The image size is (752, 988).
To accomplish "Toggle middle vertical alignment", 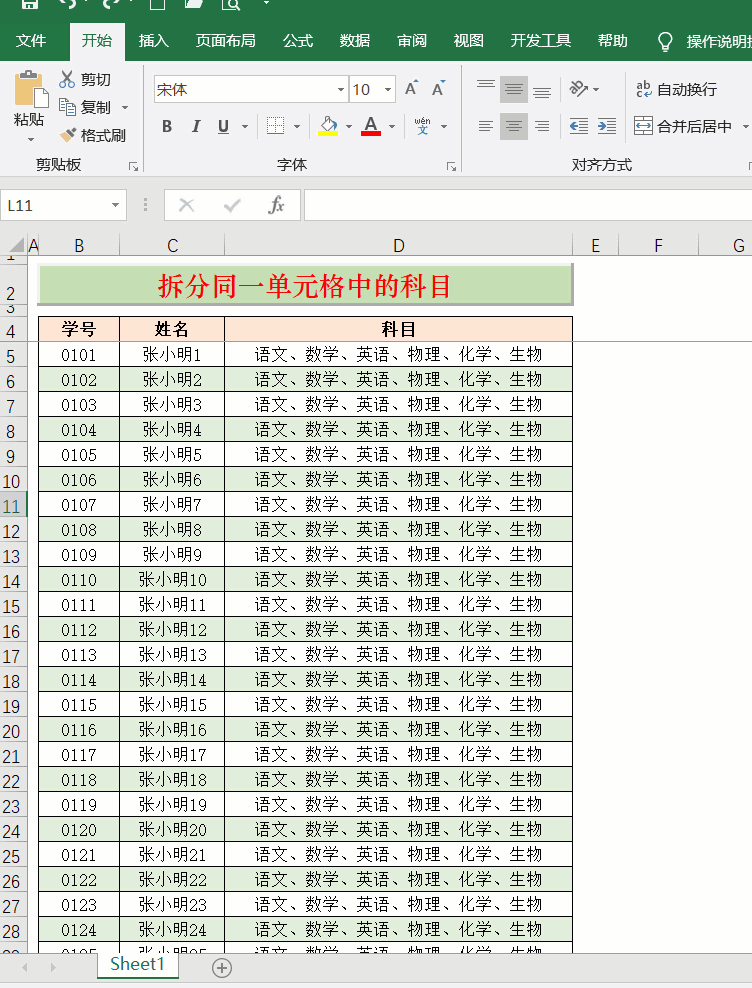I will 514,89.
